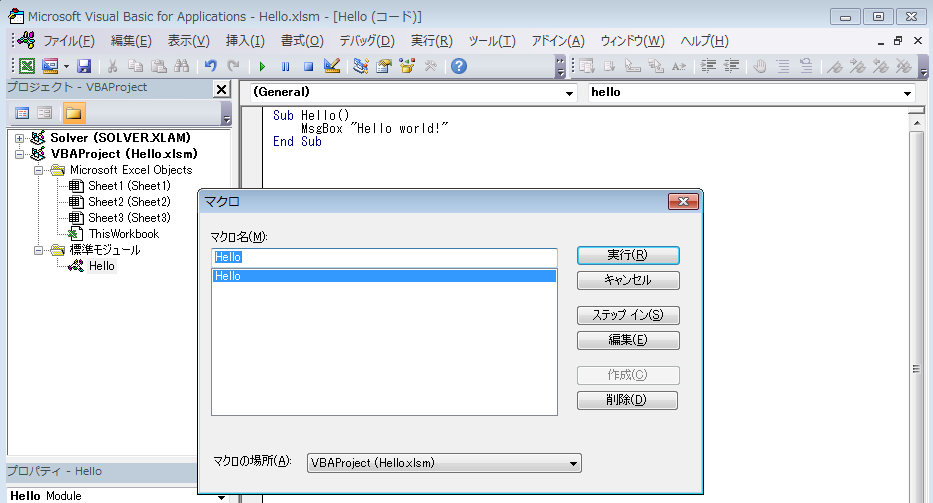Click the Uncomment Block icon
This screenshot has width=933, height=503.
tap(806, 66)
